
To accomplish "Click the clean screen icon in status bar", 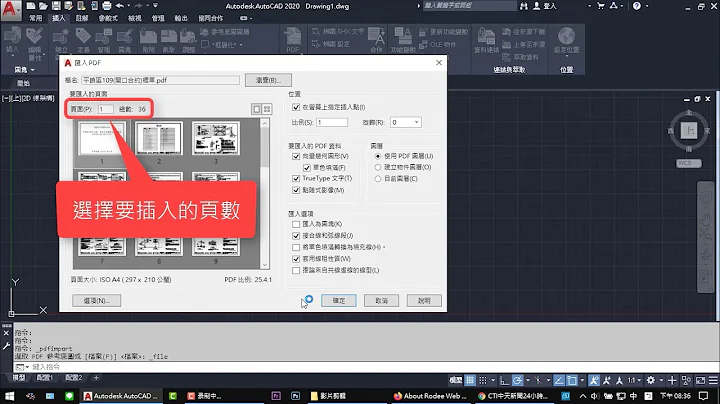I will pyautogui.click(x=700, y=380).
